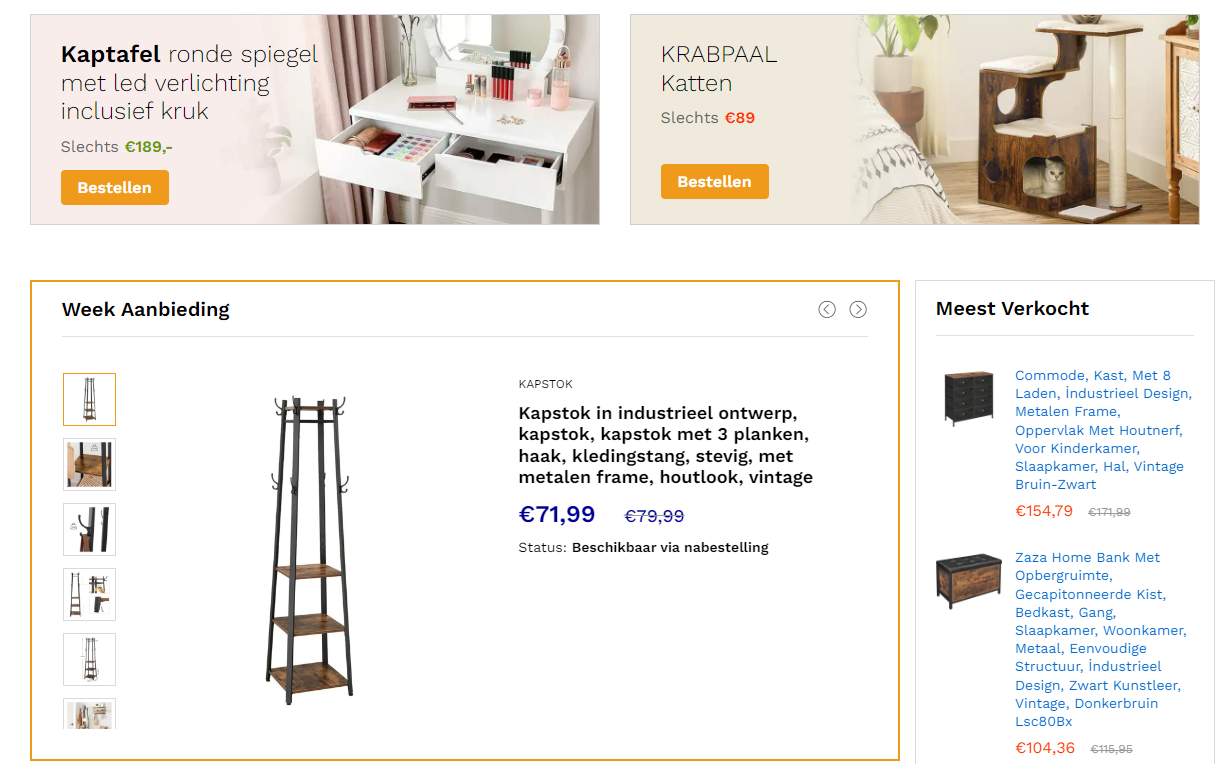This screenshot has height=764, width=1226.
Task: Select the first coat rack thumbnail
Action: click(x=89, y=399)
